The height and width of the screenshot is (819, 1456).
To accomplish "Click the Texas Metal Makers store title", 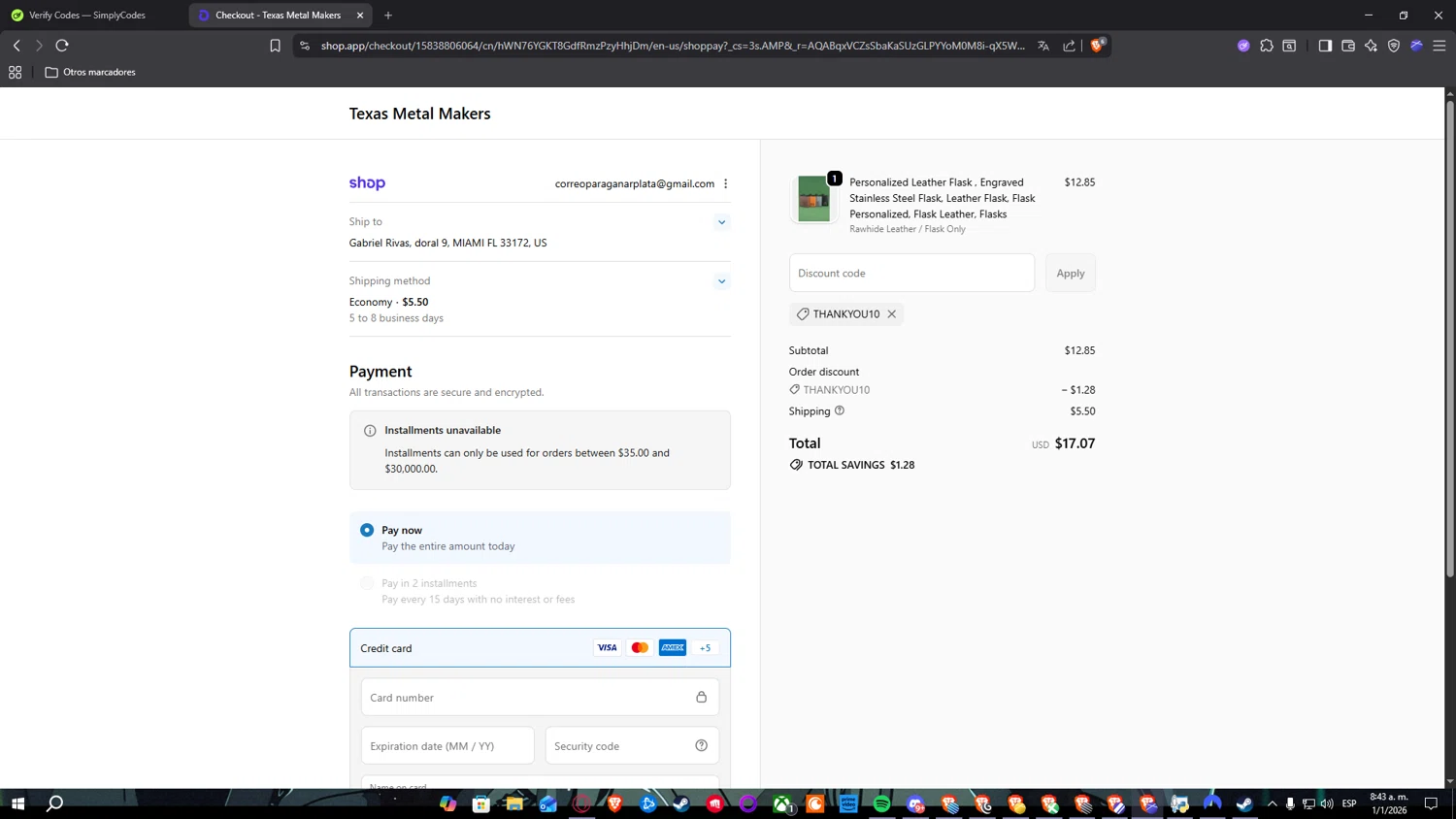I will [x=419, y=114].
